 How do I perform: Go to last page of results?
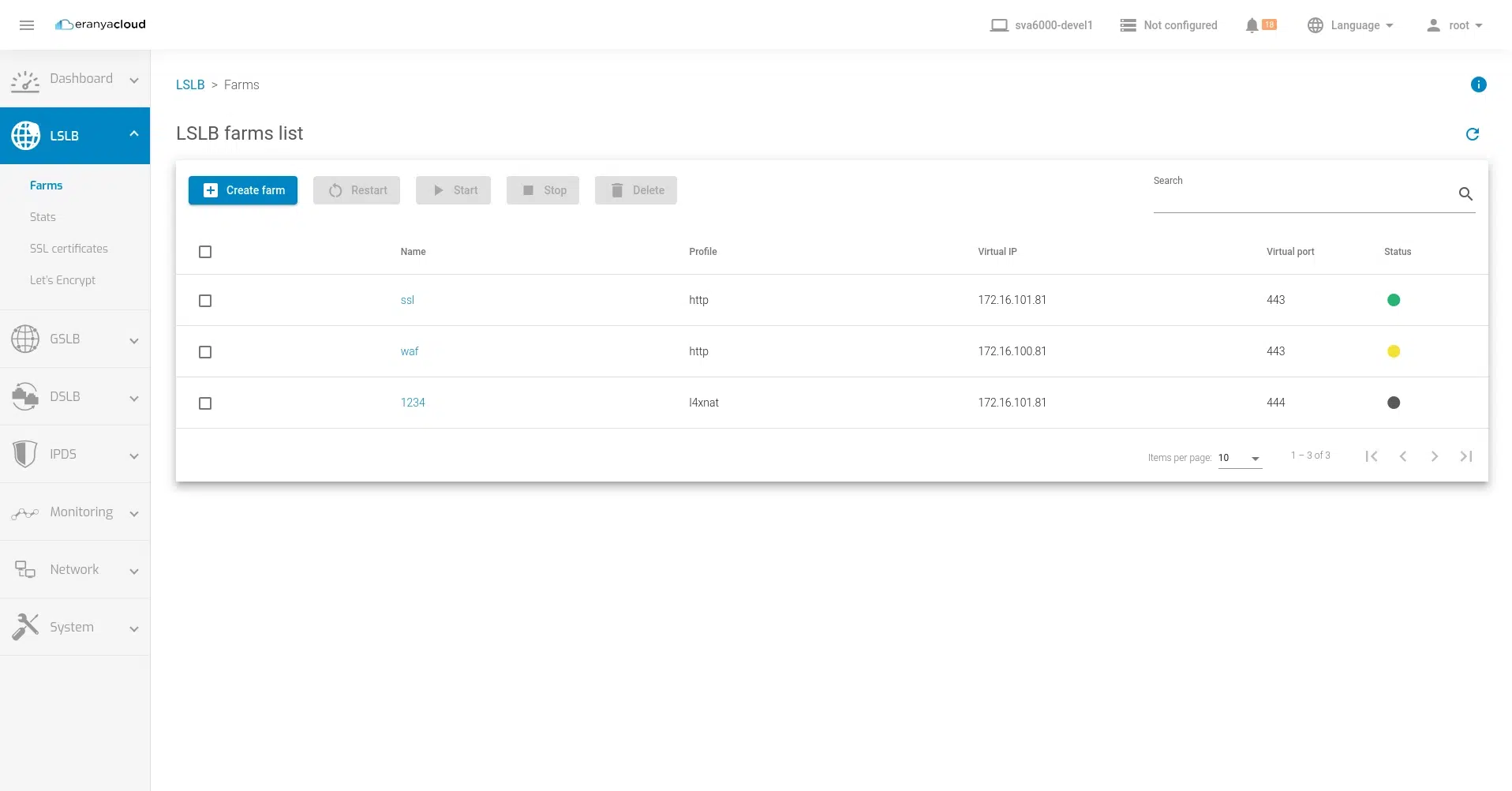pos(1466,456)
